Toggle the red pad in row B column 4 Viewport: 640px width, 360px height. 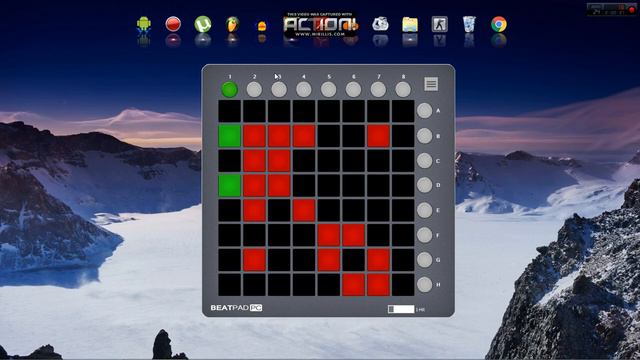(304, 136)
